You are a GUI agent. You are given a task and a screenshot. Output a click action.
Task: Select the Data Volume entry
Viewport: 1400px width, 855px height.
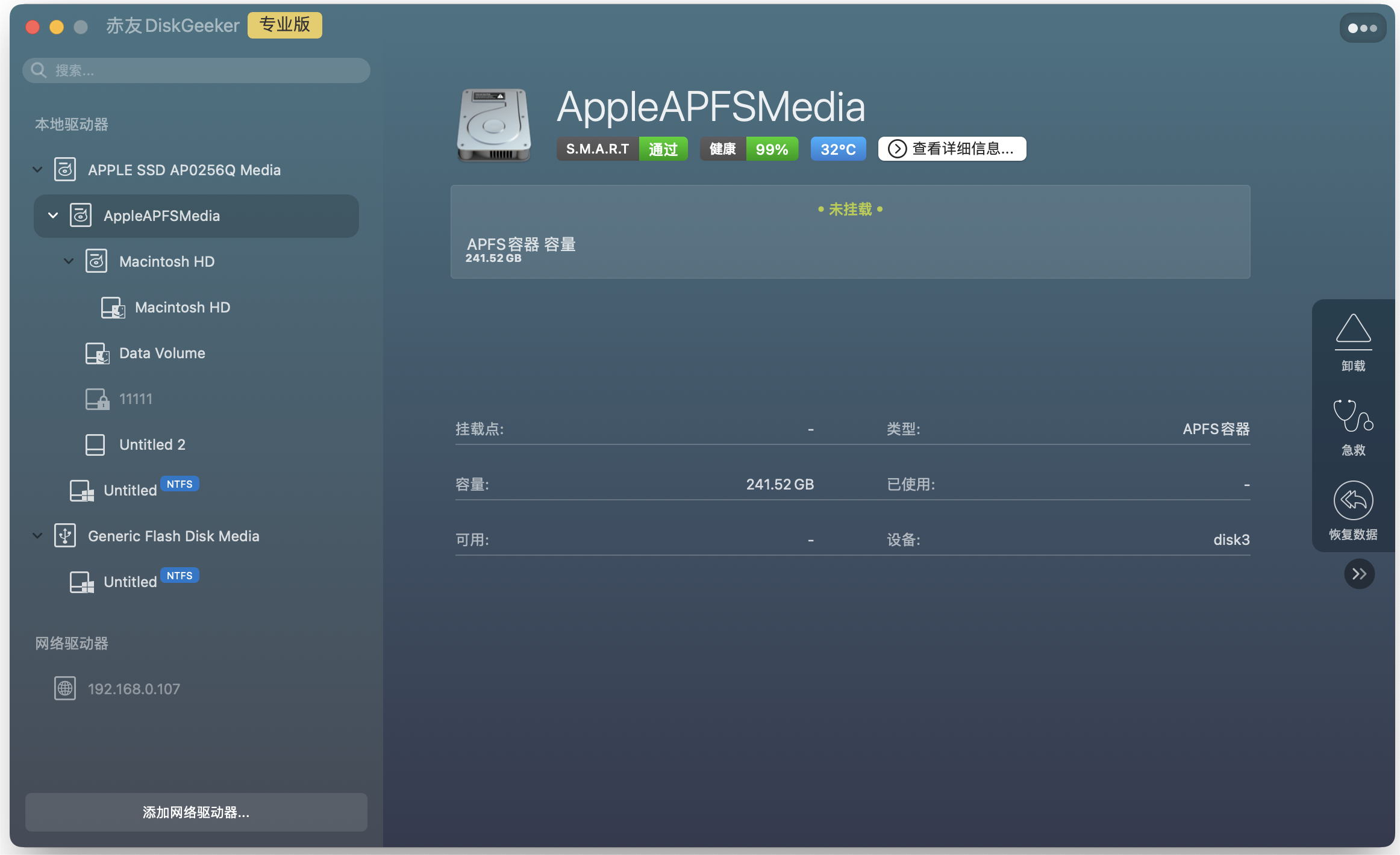[x=162, y=353]
